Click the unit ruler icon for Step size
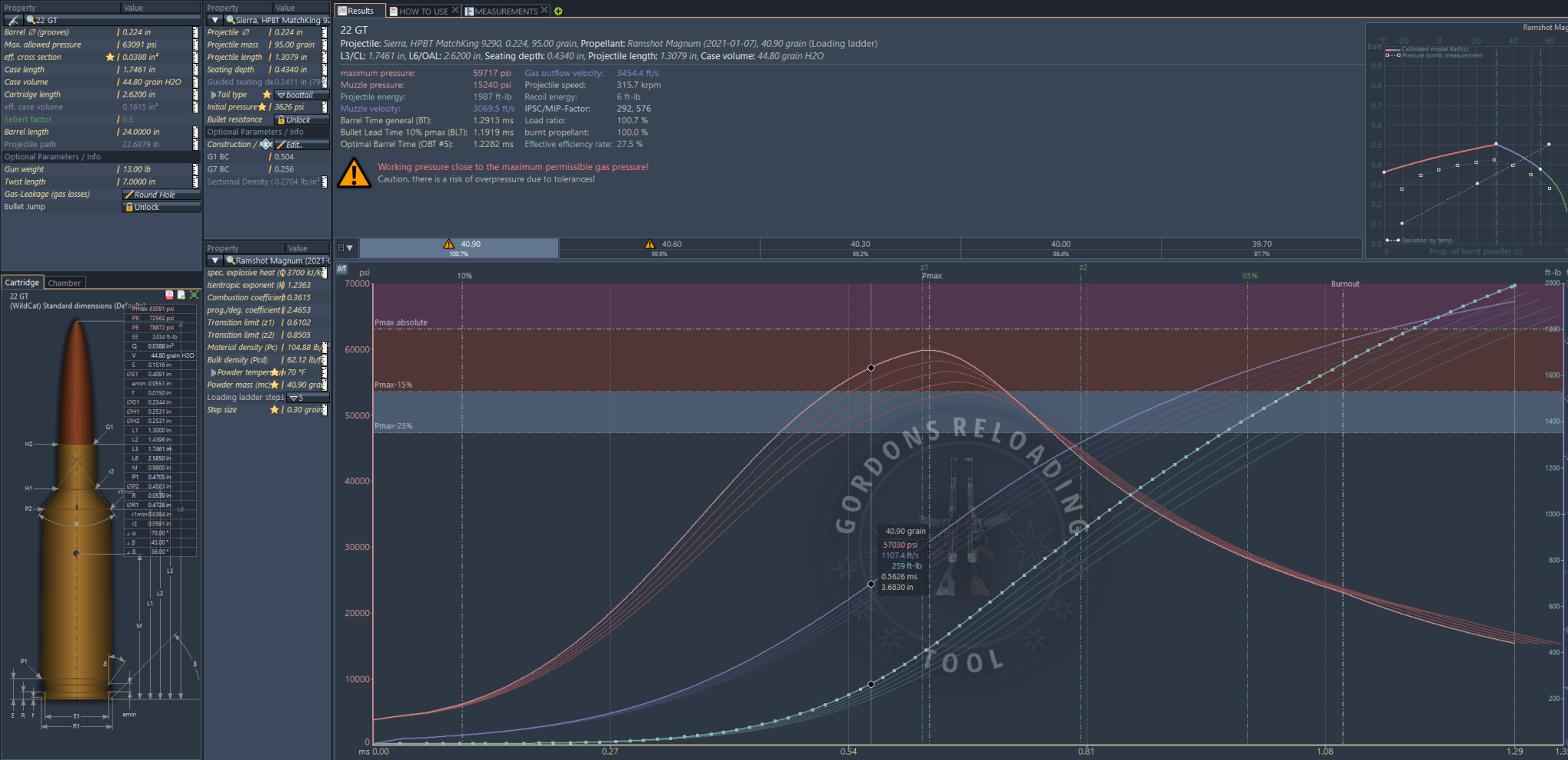 [x=325, y=410]
